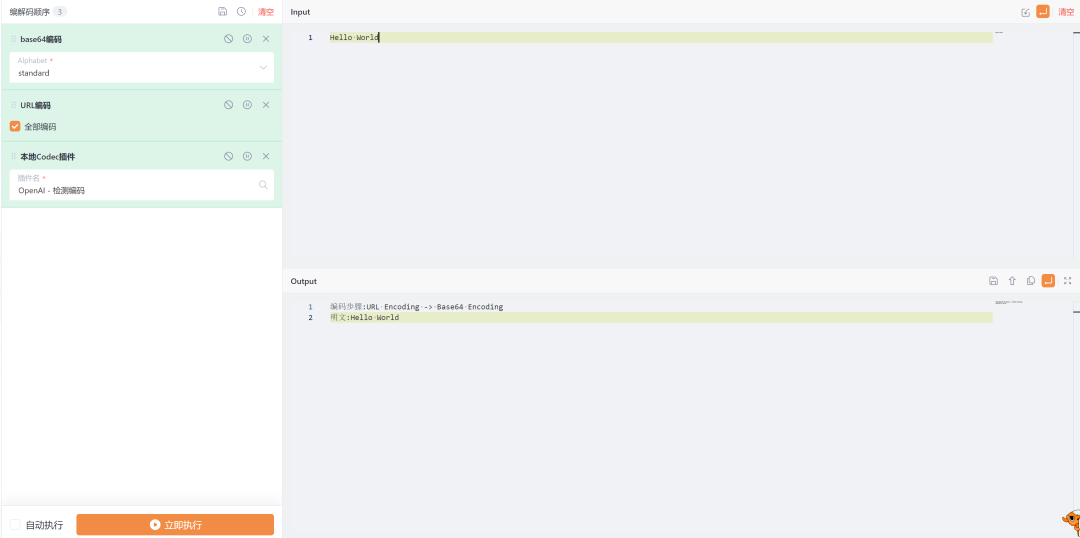
Task: Click the 本地Codec插件 step title
Action: point(48,156)
